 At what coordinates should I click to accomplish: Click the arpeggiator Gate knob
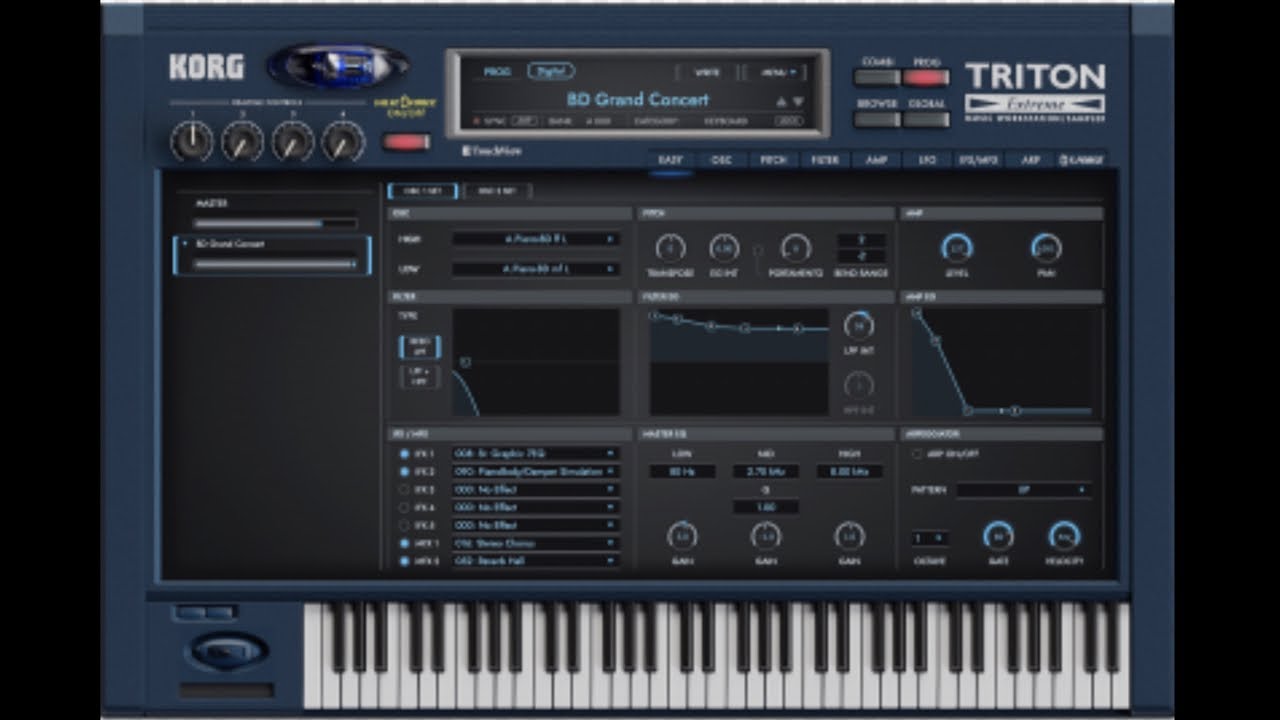997,537
